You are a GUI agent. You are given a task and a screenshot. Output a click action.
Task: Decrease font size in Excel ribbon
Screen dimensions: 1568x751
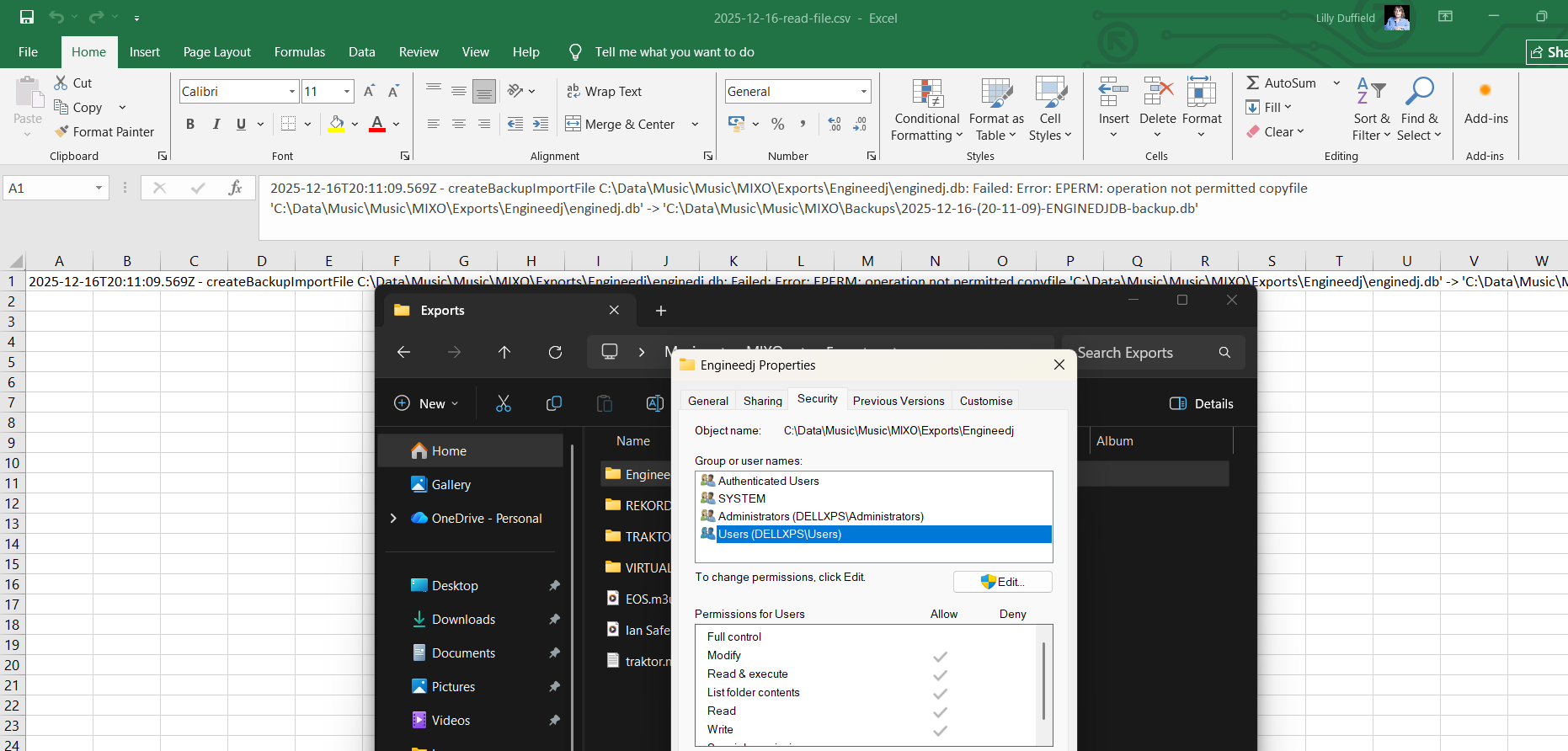(x=393, y=91)
